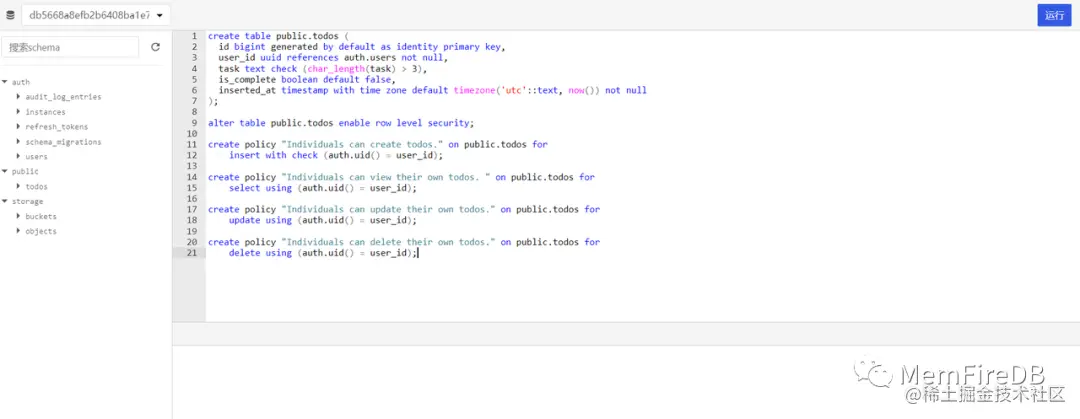Select the storage schema label
Image resolution: width=1080 pixels, height=419 pixels.
click(28, 202)
